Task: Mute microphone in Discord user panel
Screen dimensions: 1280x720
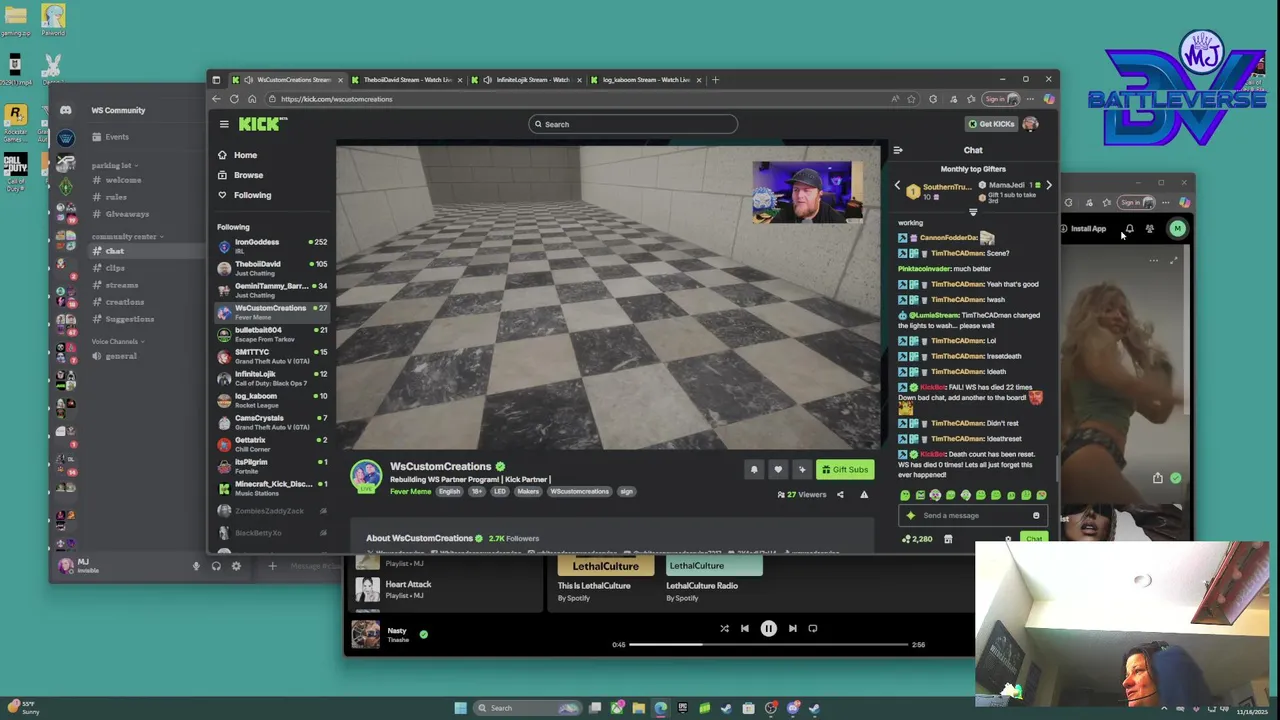Action: coord(196,566)
